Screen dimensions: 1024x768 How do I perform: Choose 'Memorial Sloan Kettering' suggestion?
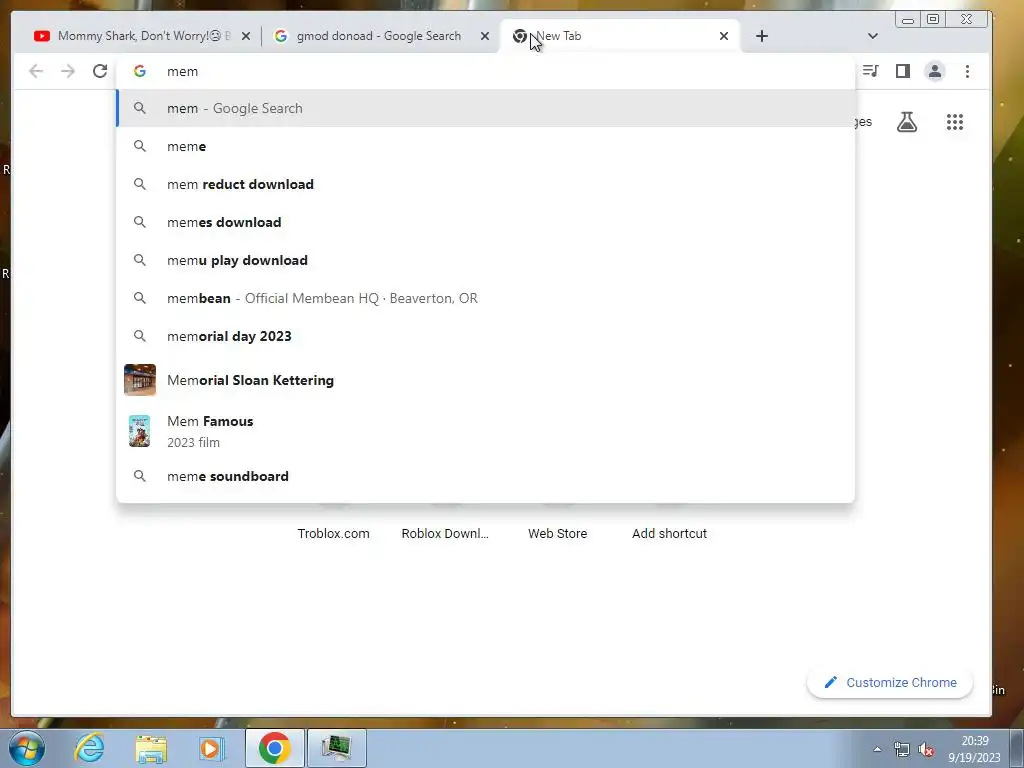click(x=485, y=380)
